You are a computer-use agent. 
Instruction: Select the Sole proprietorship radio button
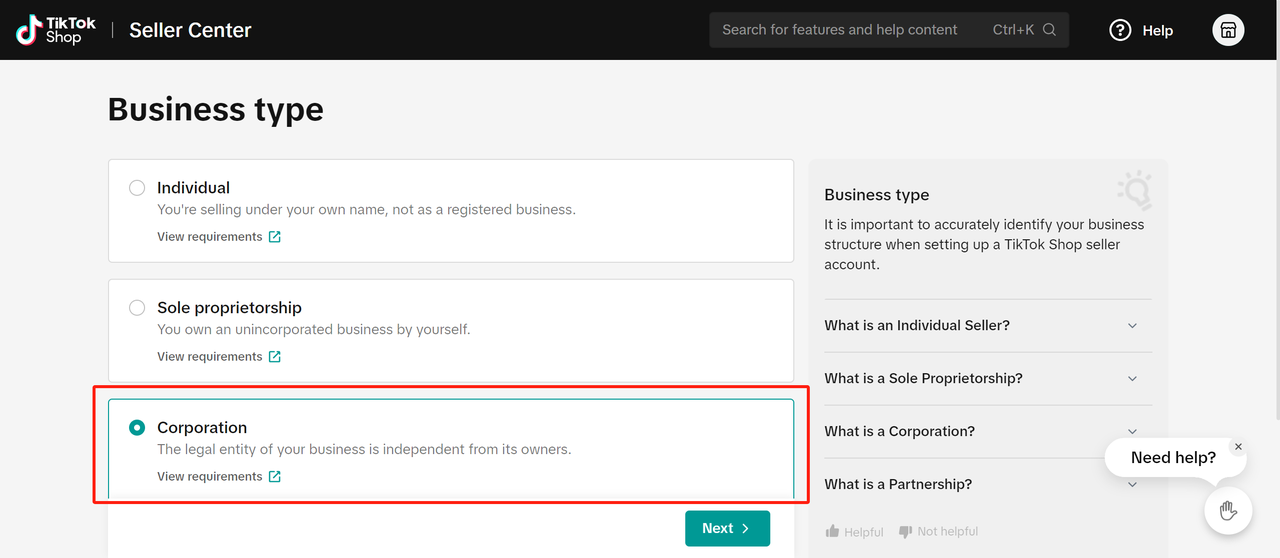(137, 308)
